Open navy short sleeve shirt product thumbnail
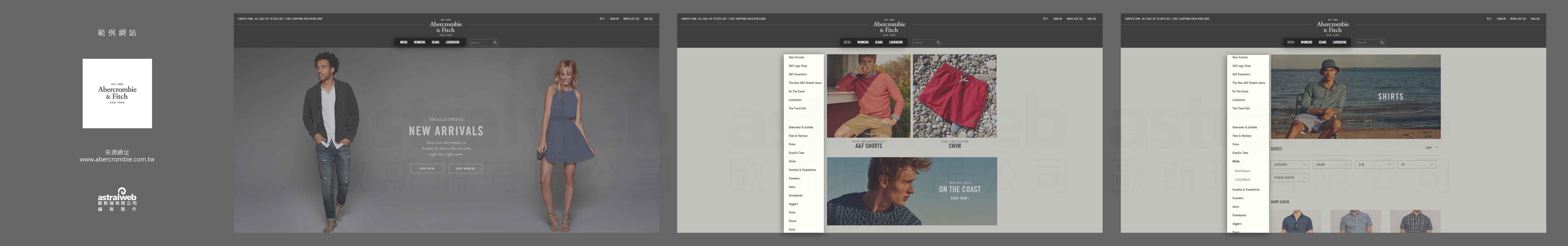 [1296, 222]
